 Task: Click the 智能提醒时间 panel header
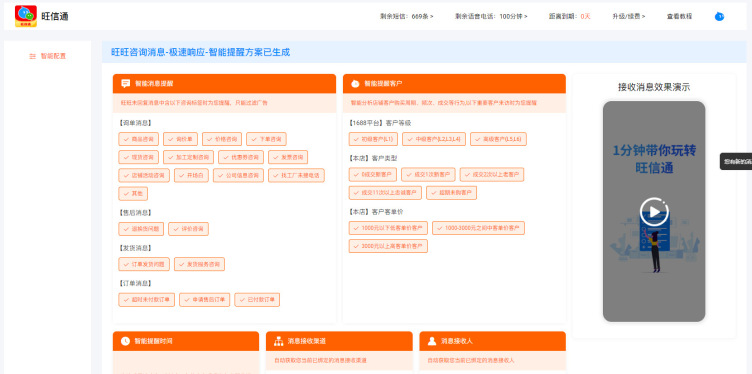pyautogui.click(x=186, y=341)
